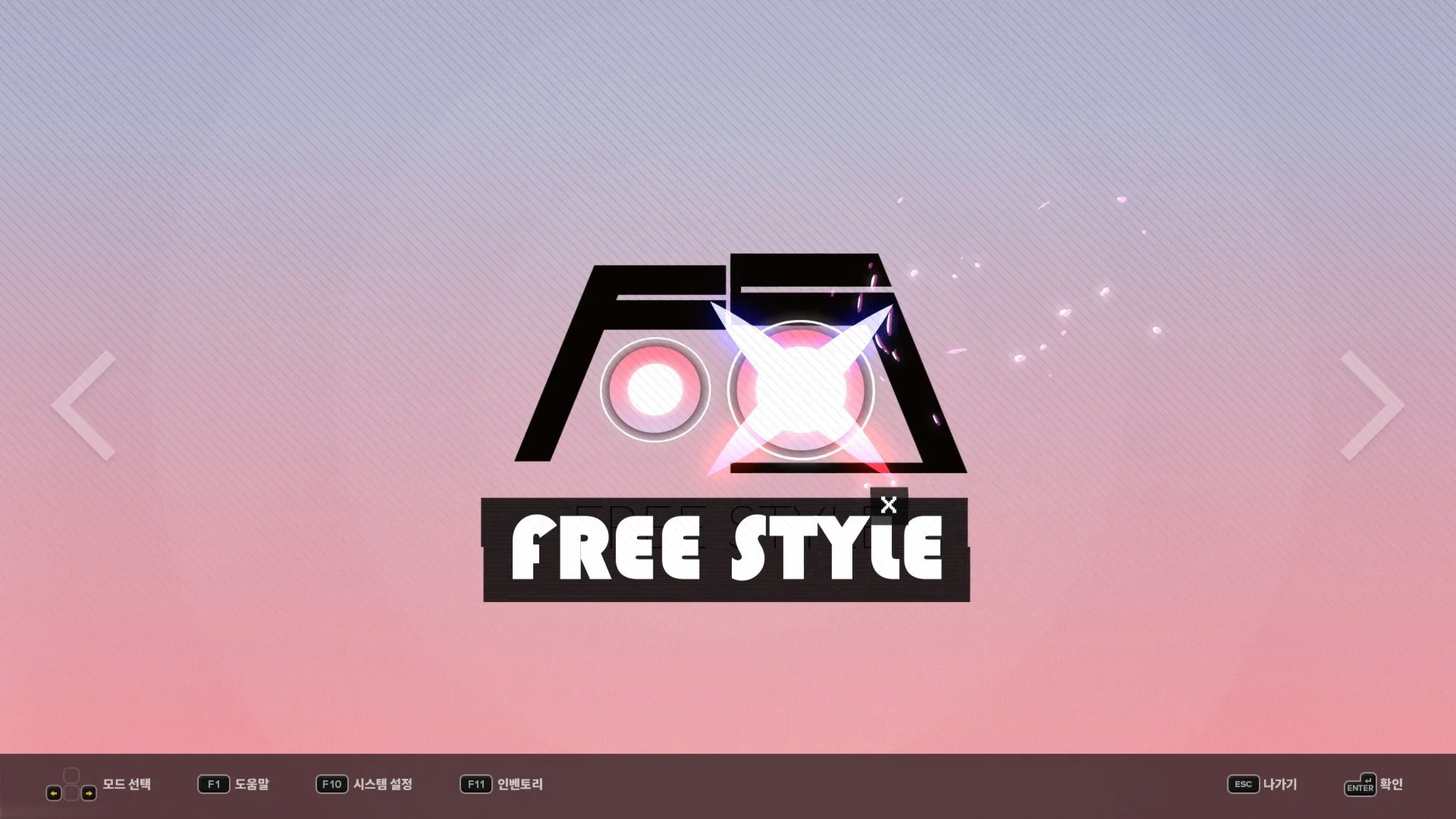
Task: Click the glowing star circle in the logo
Action: (x=800, y=390)
